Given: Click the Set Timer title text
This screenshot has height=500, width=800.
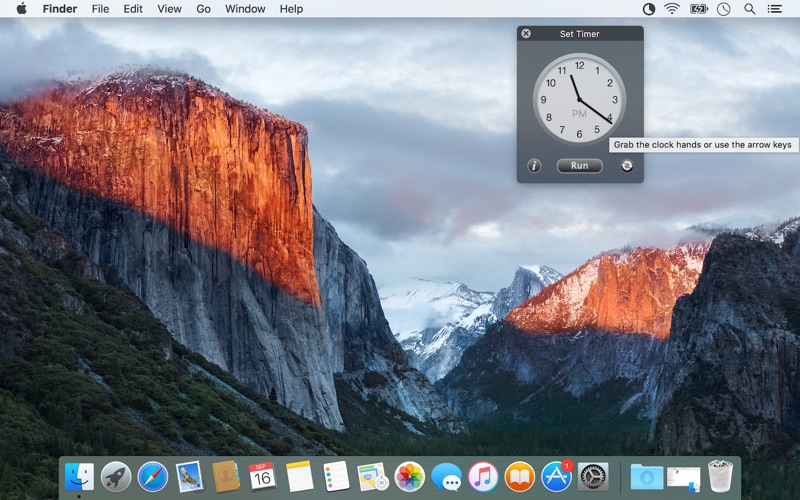Looking at the screenshot, I should 580,34.
